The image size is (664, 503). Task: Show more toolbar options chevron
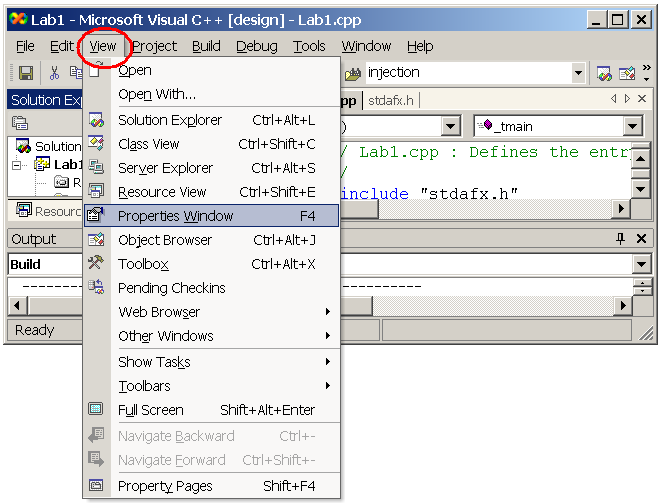(x=647, y=72)
